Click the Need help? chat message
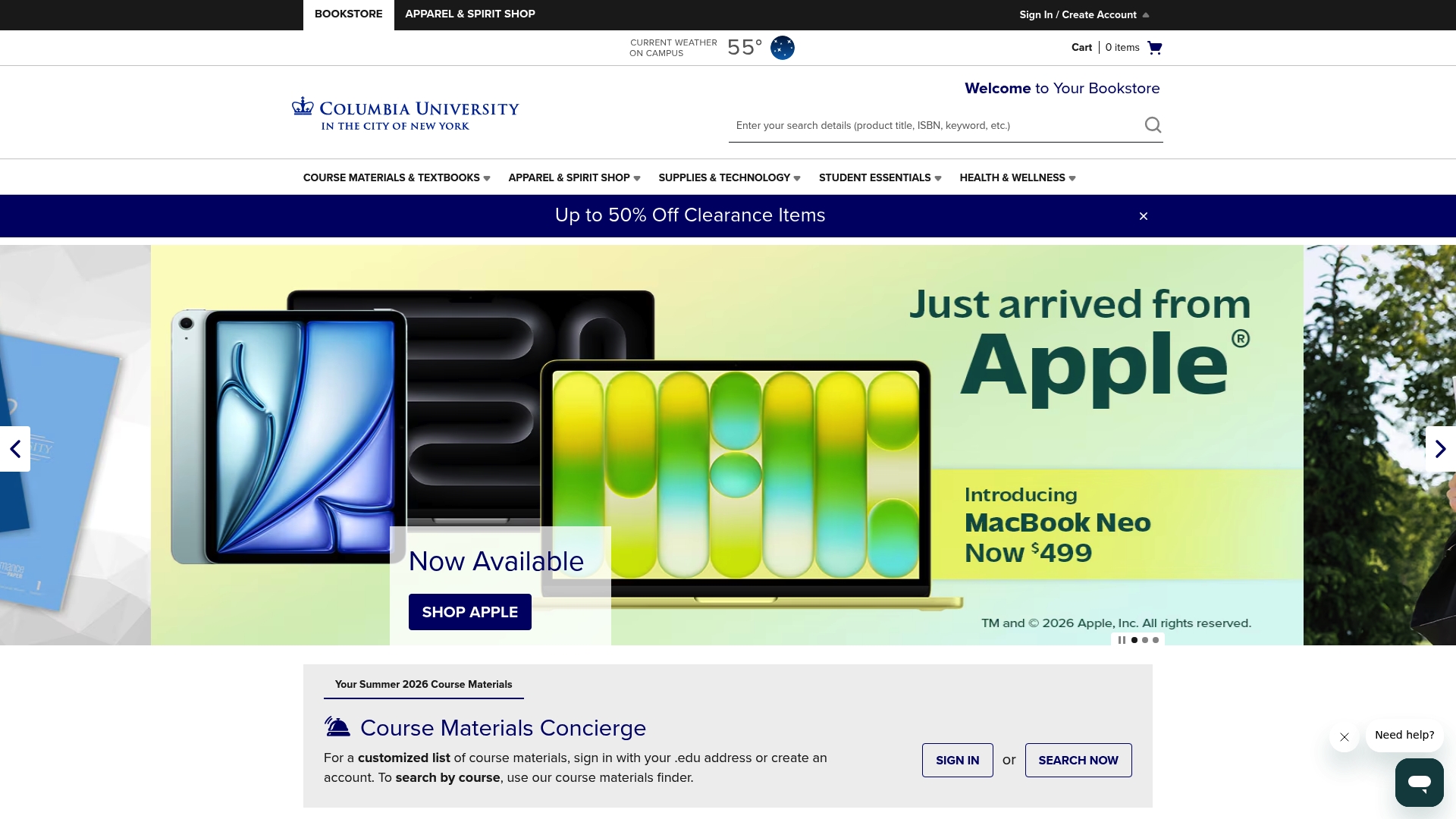This screenshot has height=819, width=1456. 1404,735
